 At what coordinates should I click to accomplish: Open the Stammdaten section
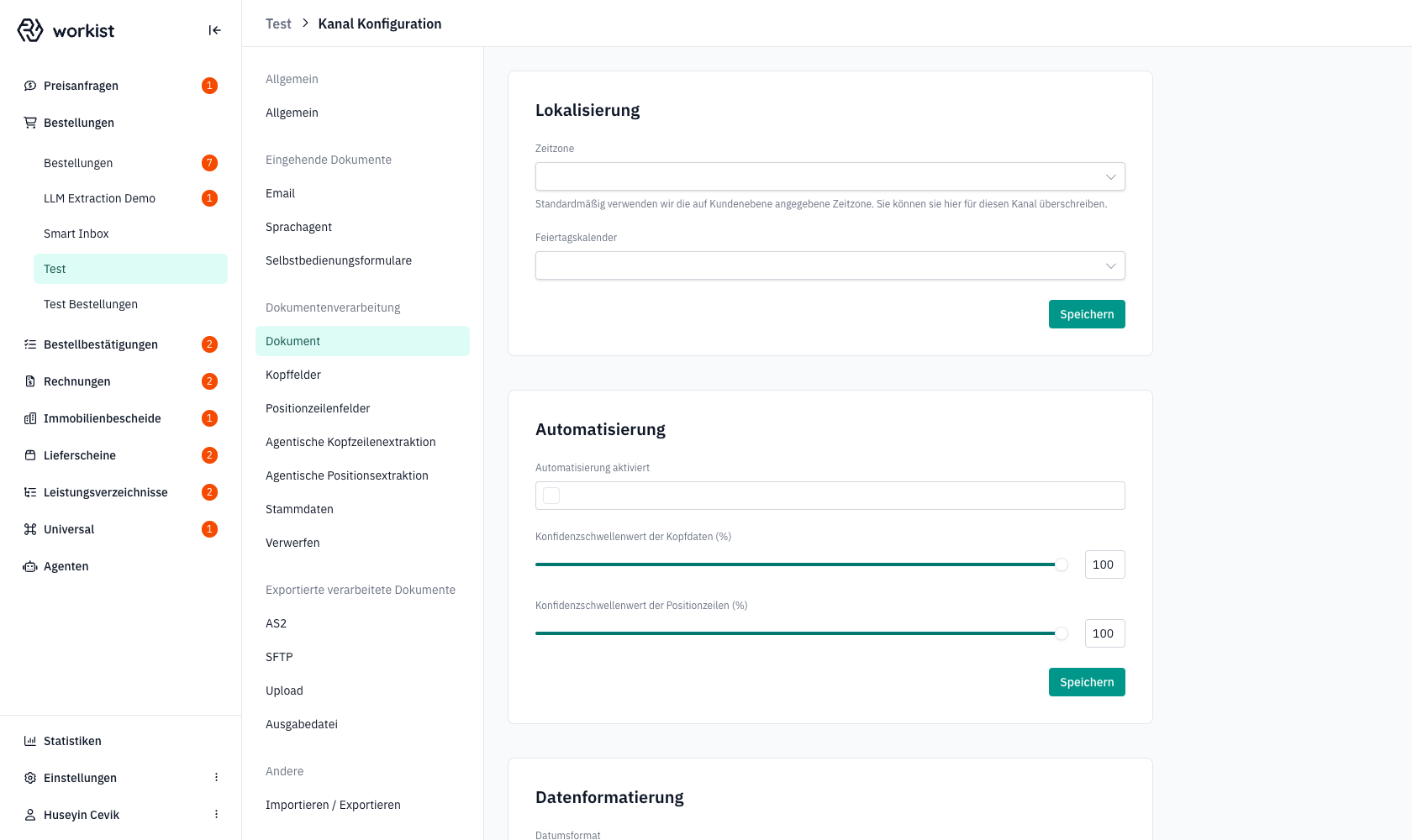(x=362, y=509)
